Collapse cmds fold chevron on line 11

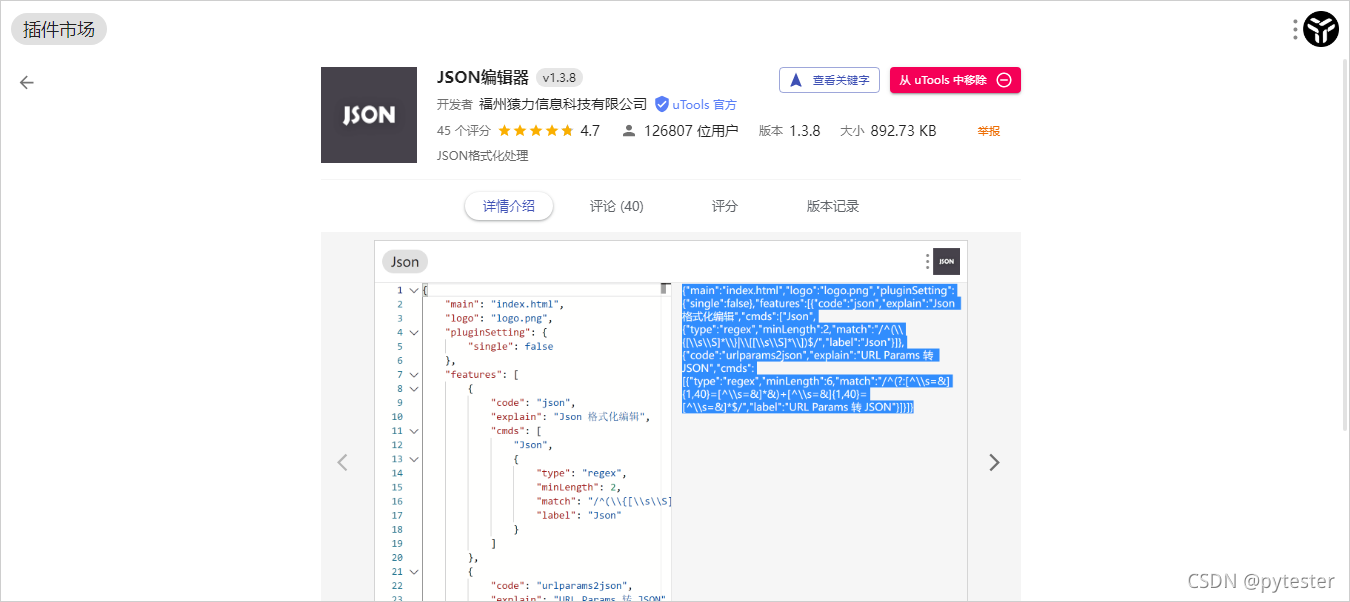coord(414,430)
